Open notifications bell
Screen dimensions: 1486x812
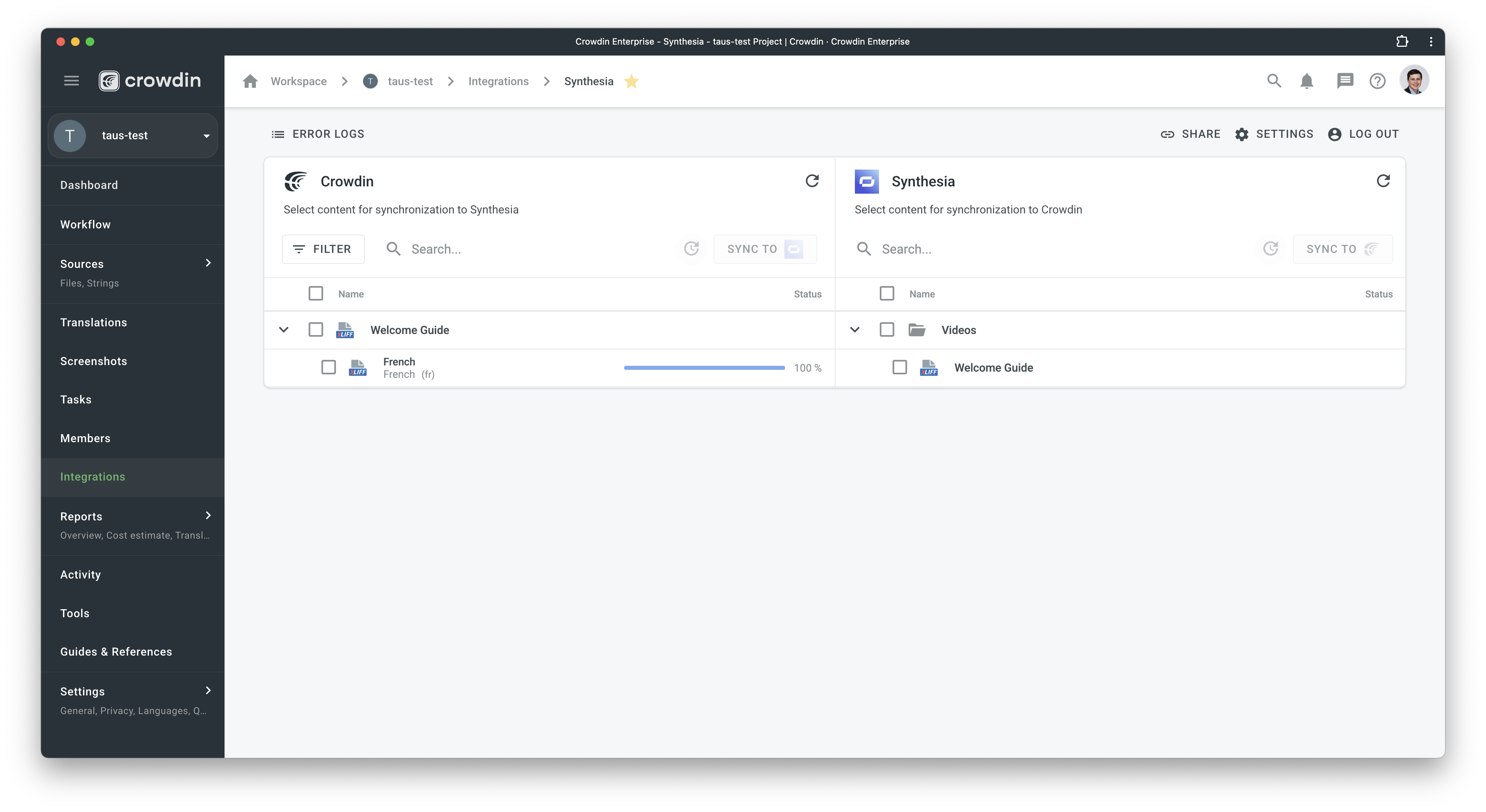click(x=1306, y=81)
